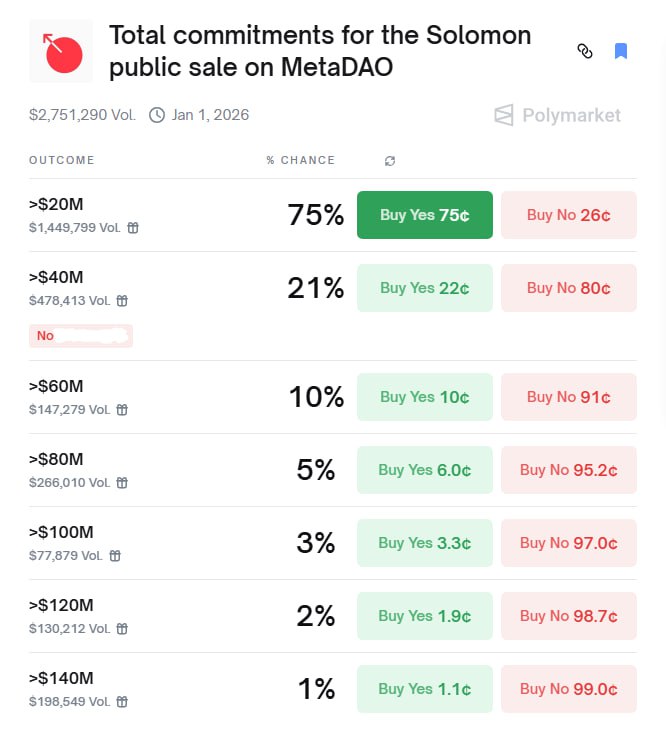Buy No at 99.0¢ for >$140M
The width and height of the screenshot is (666, 743).
pyautogui.click(x=569, y=689)
